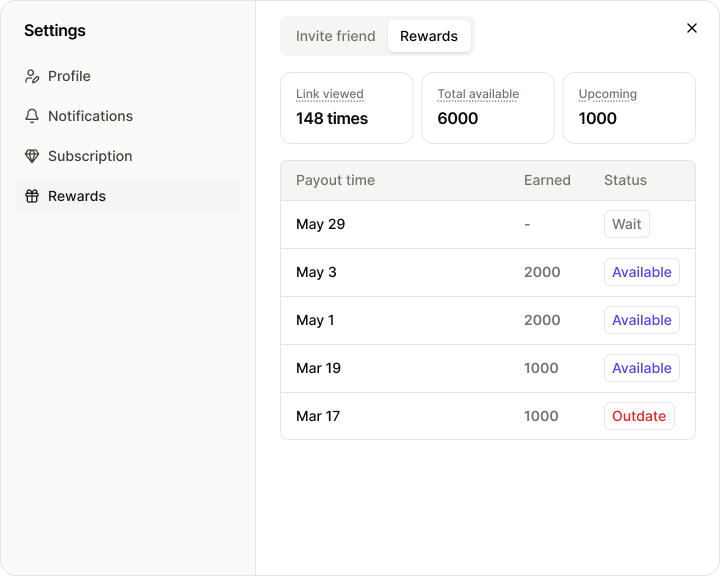720x576 pixels.
Task: Click the Upcoming 1000 value
Action: (597, 119)
